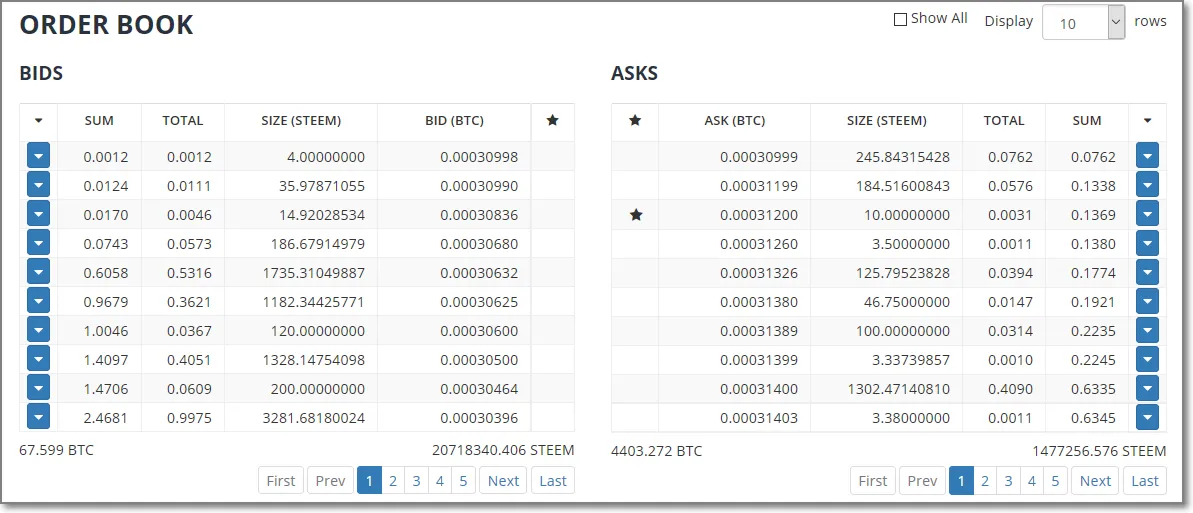Go to page 3 of Asks
This screenshot has width=1193, height=513.
point(1008,481)
